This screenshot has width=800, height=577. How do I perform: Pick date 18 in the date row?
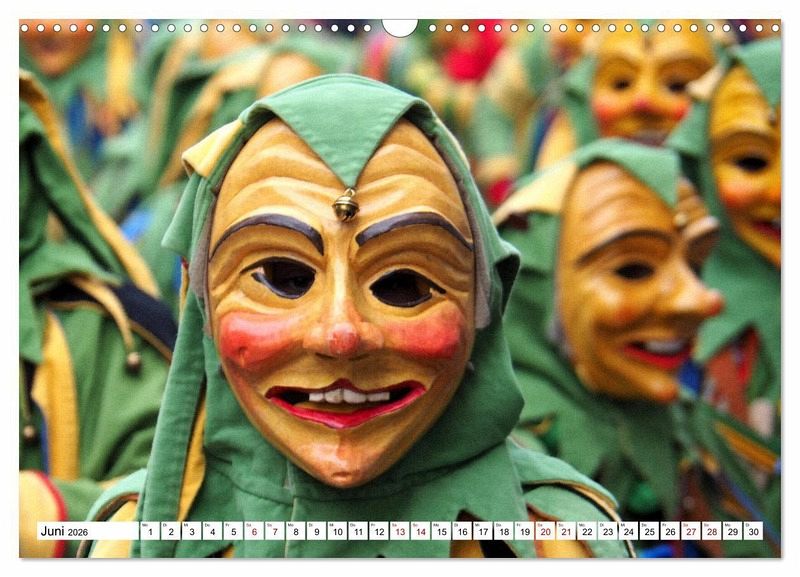click(504, 531)
